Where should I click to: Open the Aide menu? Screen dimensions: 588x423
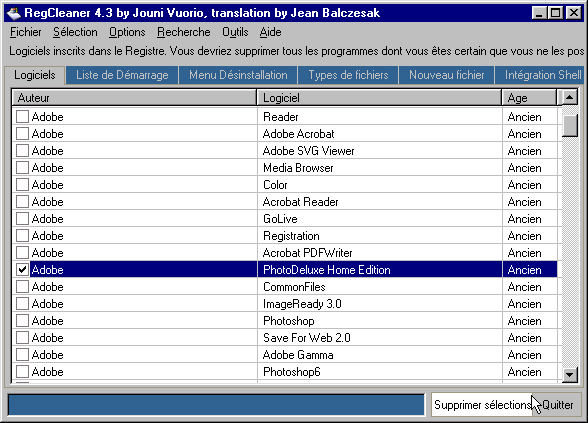click(270, 32)
